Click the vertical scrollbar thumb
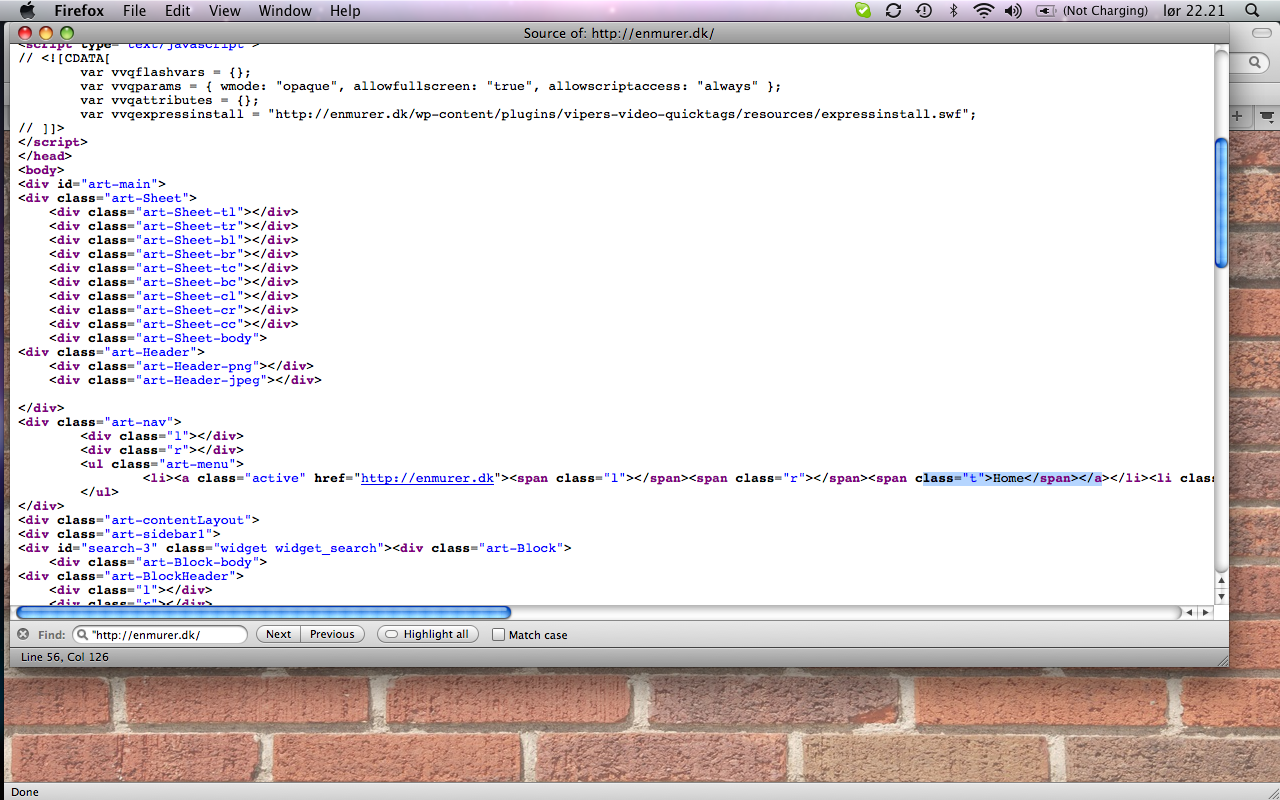The width and height of the screenshot is (1280, 800). tap(1221, 203)
